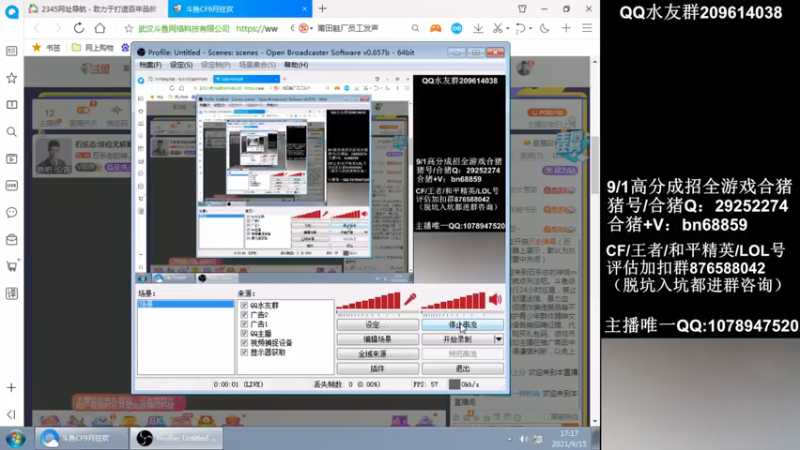800x450 pixels.
Task: Open favorites star in the browser sidebar
Action: (11, 78)
